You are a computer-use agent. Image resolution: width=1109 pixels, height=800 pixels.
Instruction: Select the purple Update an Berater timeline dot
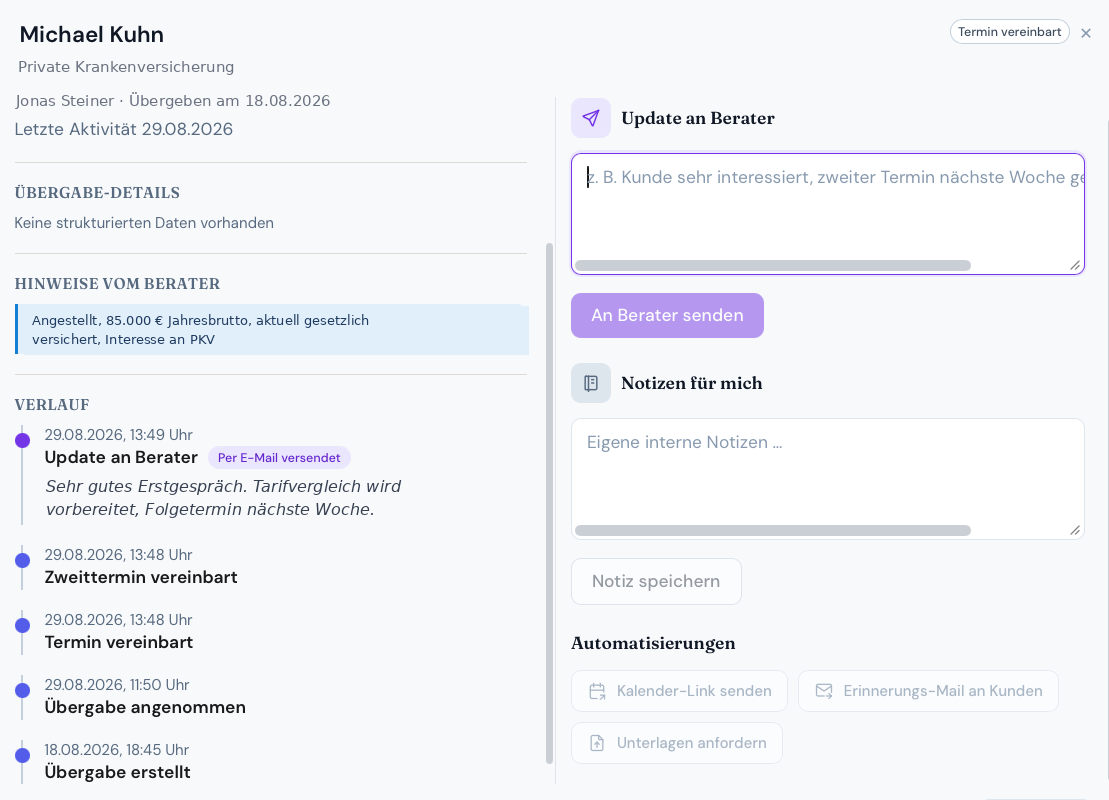tap(23, 441)
